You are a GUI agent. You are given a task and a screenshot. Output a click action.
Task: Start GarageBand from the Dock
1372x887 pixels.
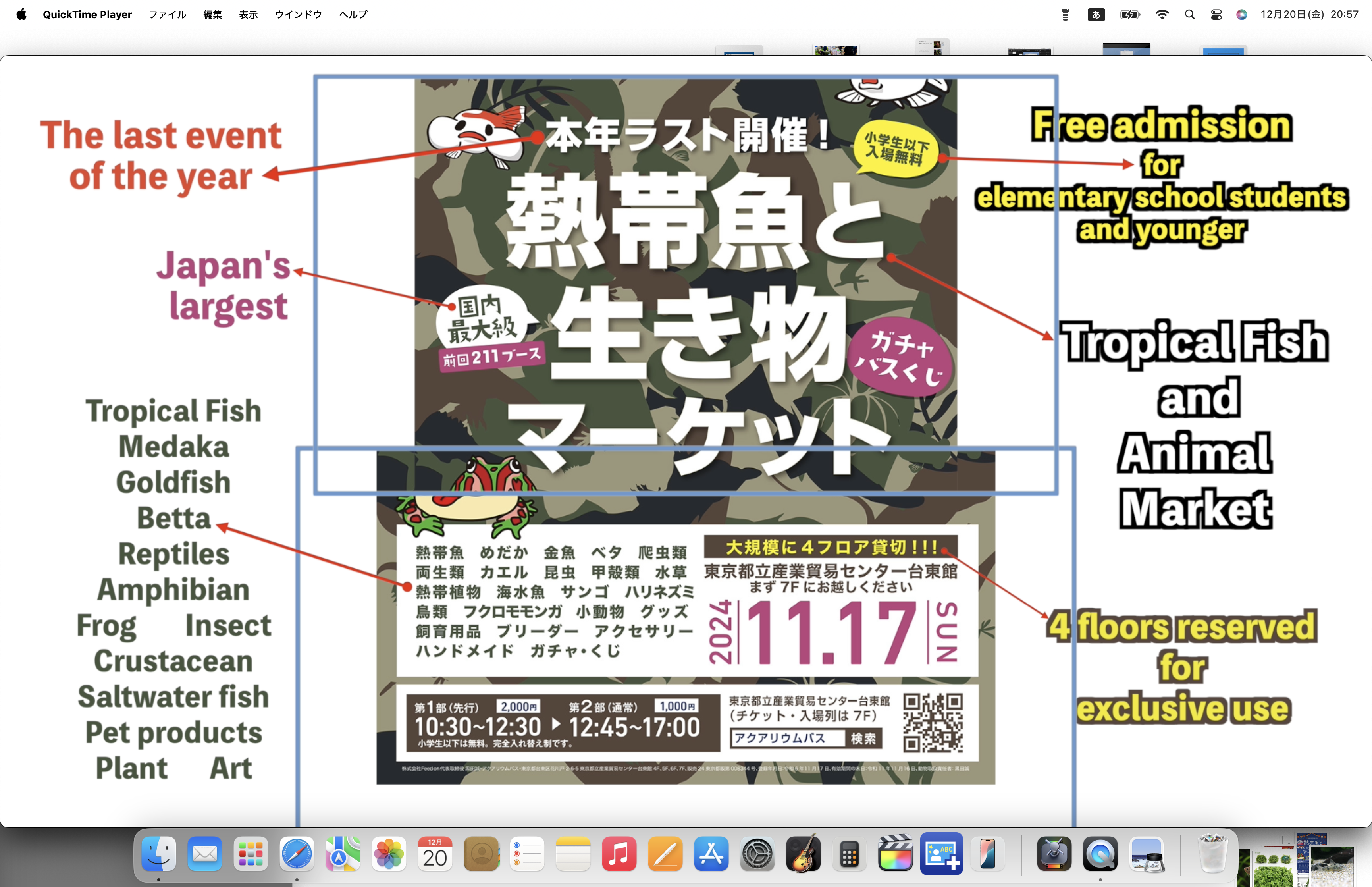[803, 854]
